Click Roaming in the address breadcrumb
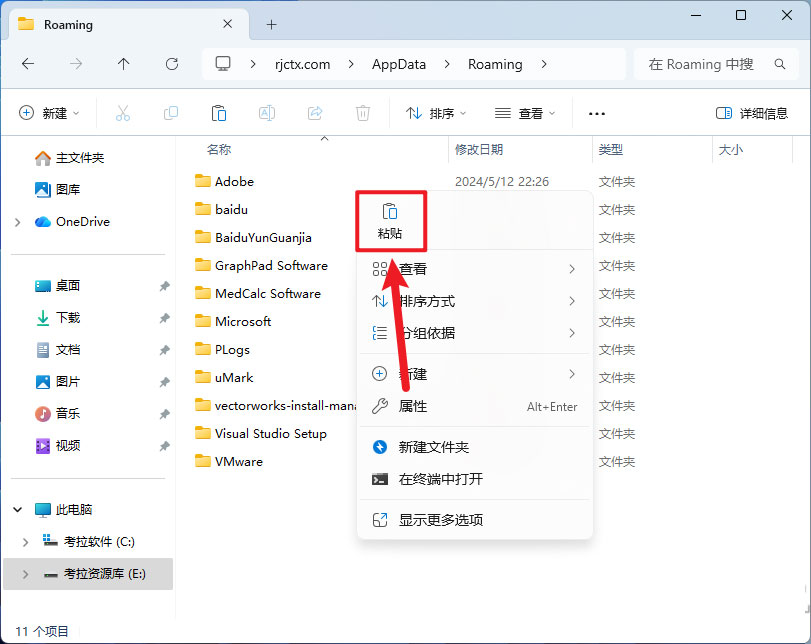The width and height of the screenshot is (811, 644). pos(495,64)
